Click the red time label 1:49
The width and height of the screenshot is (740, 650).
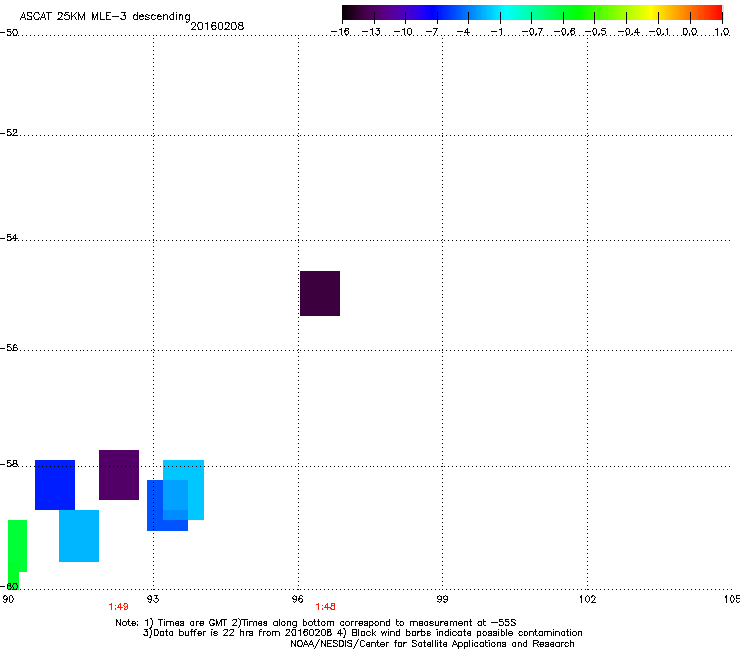pos(118,607)
